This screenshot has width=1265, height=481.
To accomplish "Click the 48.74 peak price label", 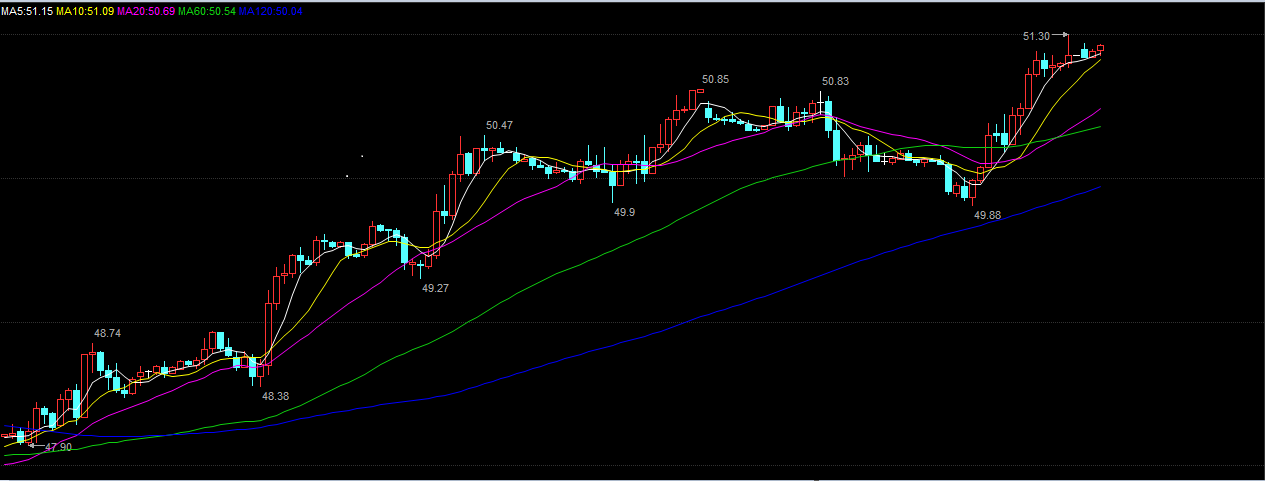I will coord(107,333).
